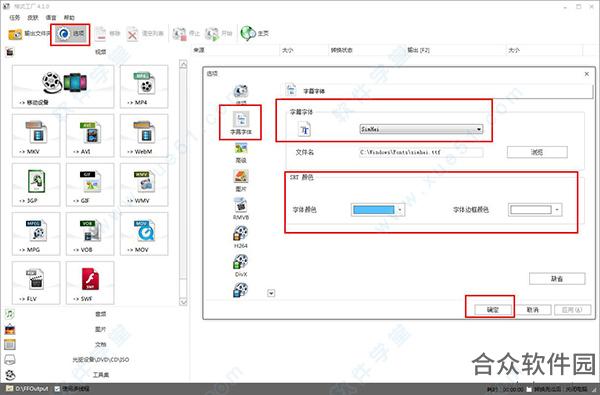
Task: Open the H264 options category
Action: 241,237
